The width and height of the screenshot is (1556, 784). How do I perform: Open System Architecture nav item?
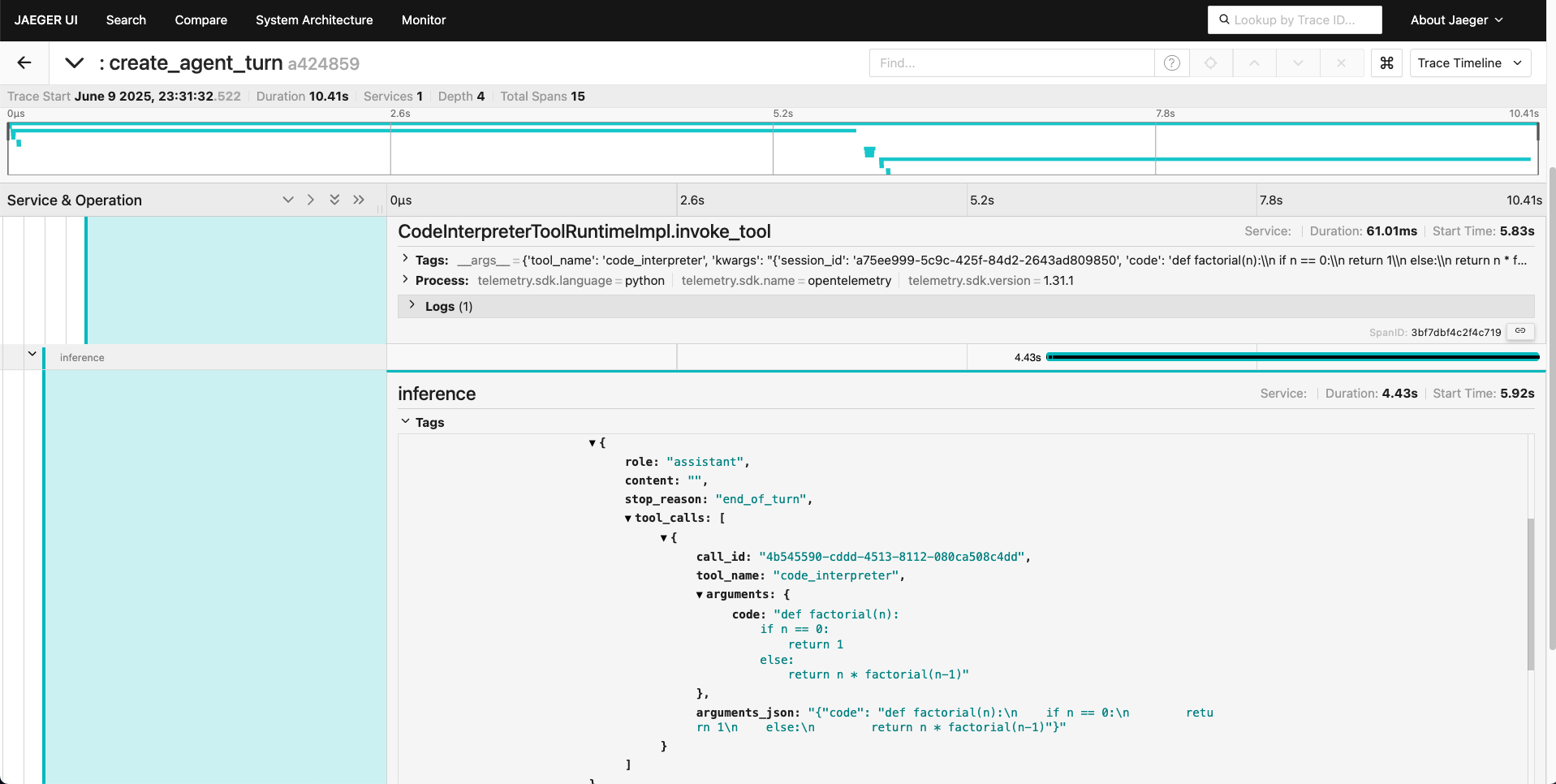pyautogui.click(x=314, y=19)
